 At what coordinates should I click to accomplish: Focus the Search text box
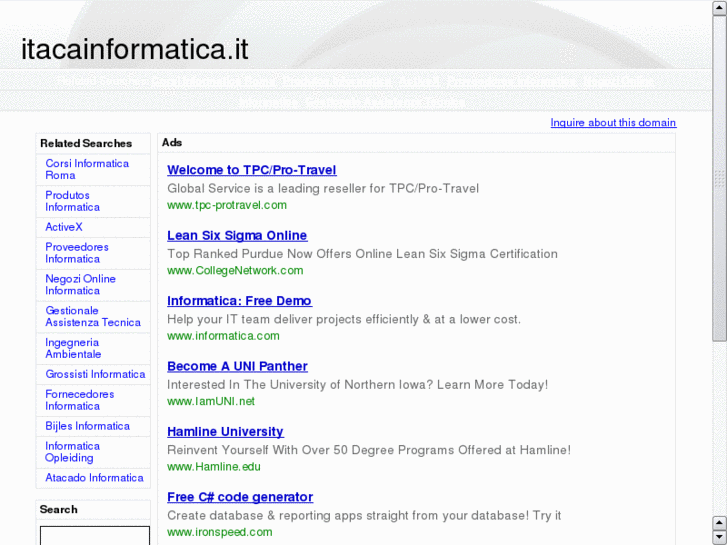point(95,535)
